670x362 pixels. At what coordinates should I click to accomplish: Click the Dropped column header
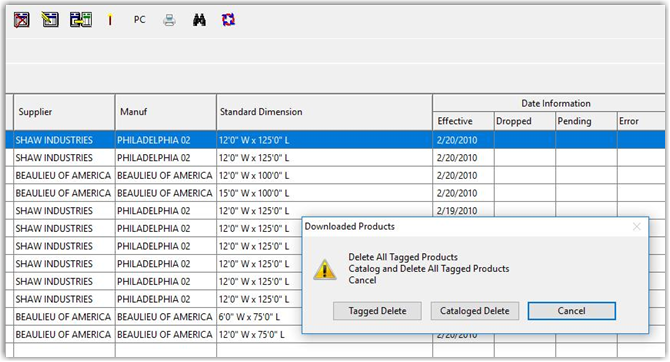point(525,121)
